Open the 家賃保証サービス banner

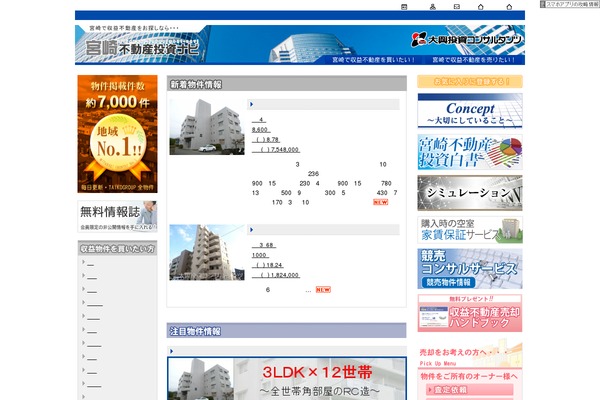tap(470, 230)
